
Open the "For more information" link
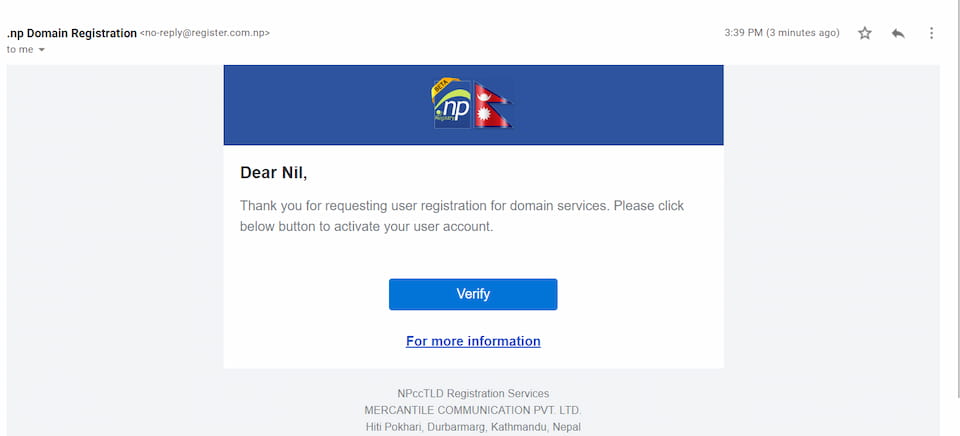[x=473, y=341]
